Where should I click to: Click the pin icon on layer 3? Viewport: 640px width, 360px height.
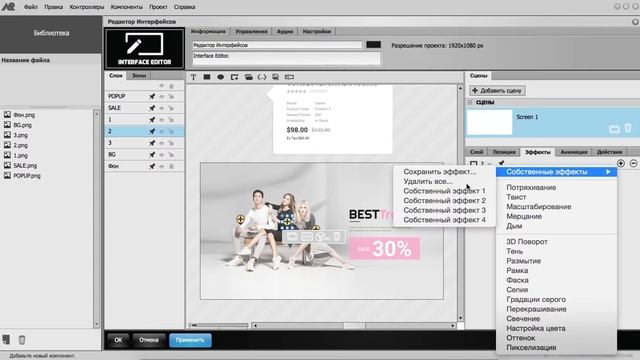[x=152, y=143]
